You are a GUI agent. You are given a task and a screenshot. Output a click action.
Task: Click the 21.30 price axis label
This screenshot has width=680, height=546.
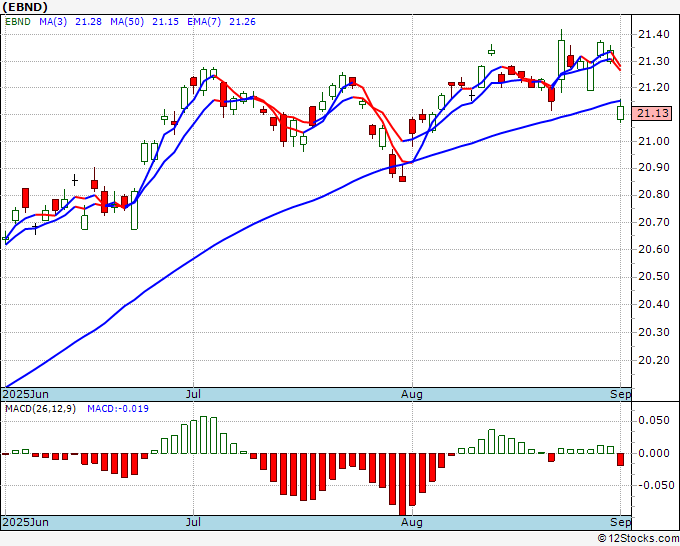[x=654, y=62]
